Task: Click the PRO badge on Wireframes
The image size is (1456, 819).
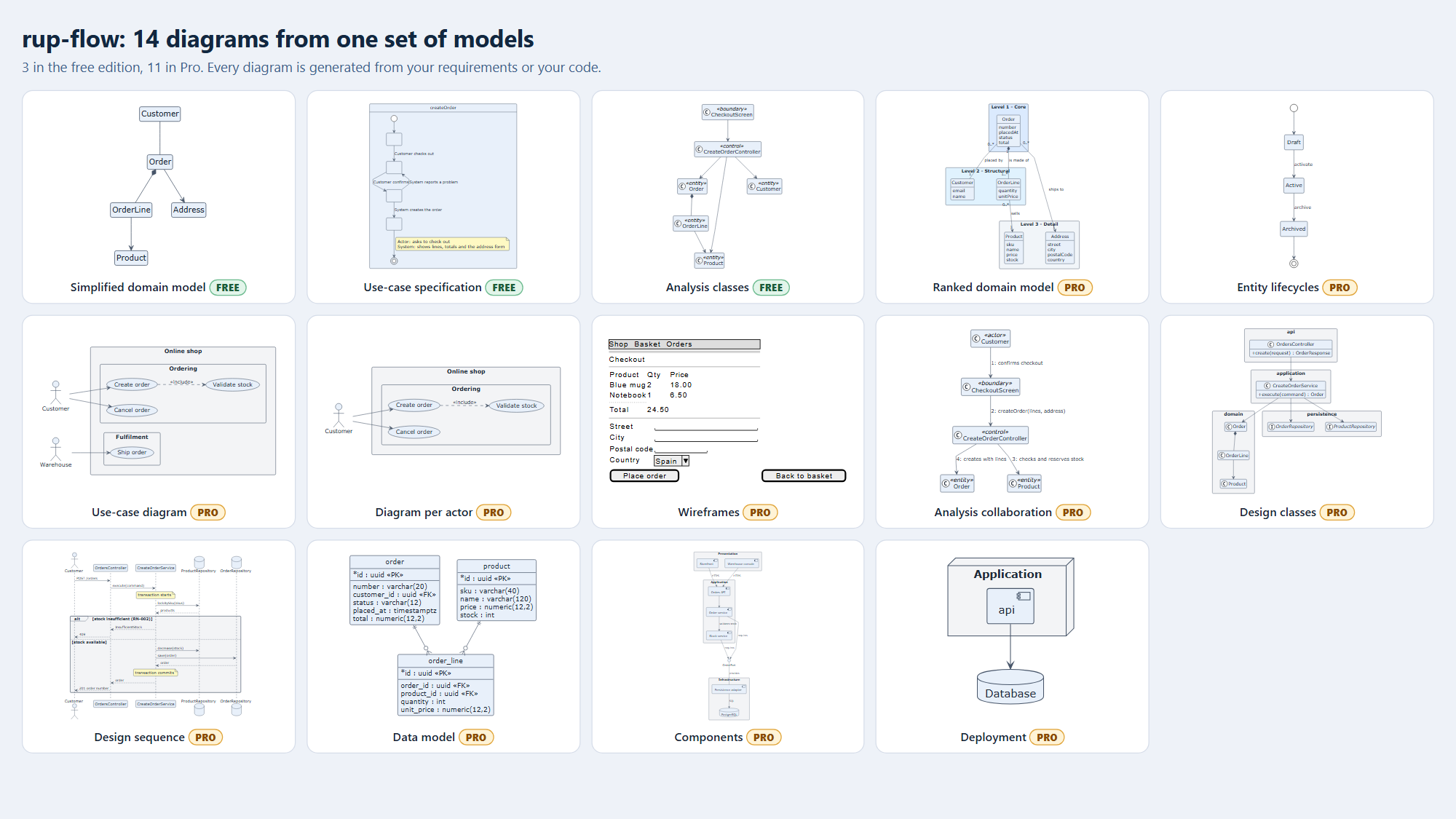Action: point(760,513)
